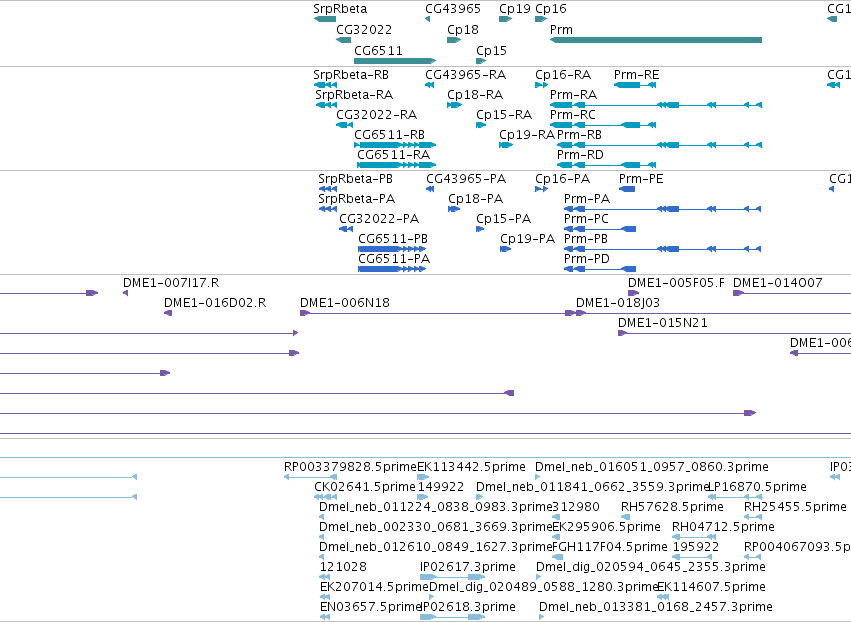The height and width of the screenshot is (622, 851).
Task: Click transcript Prm-RA label
Action: point(573,95)
